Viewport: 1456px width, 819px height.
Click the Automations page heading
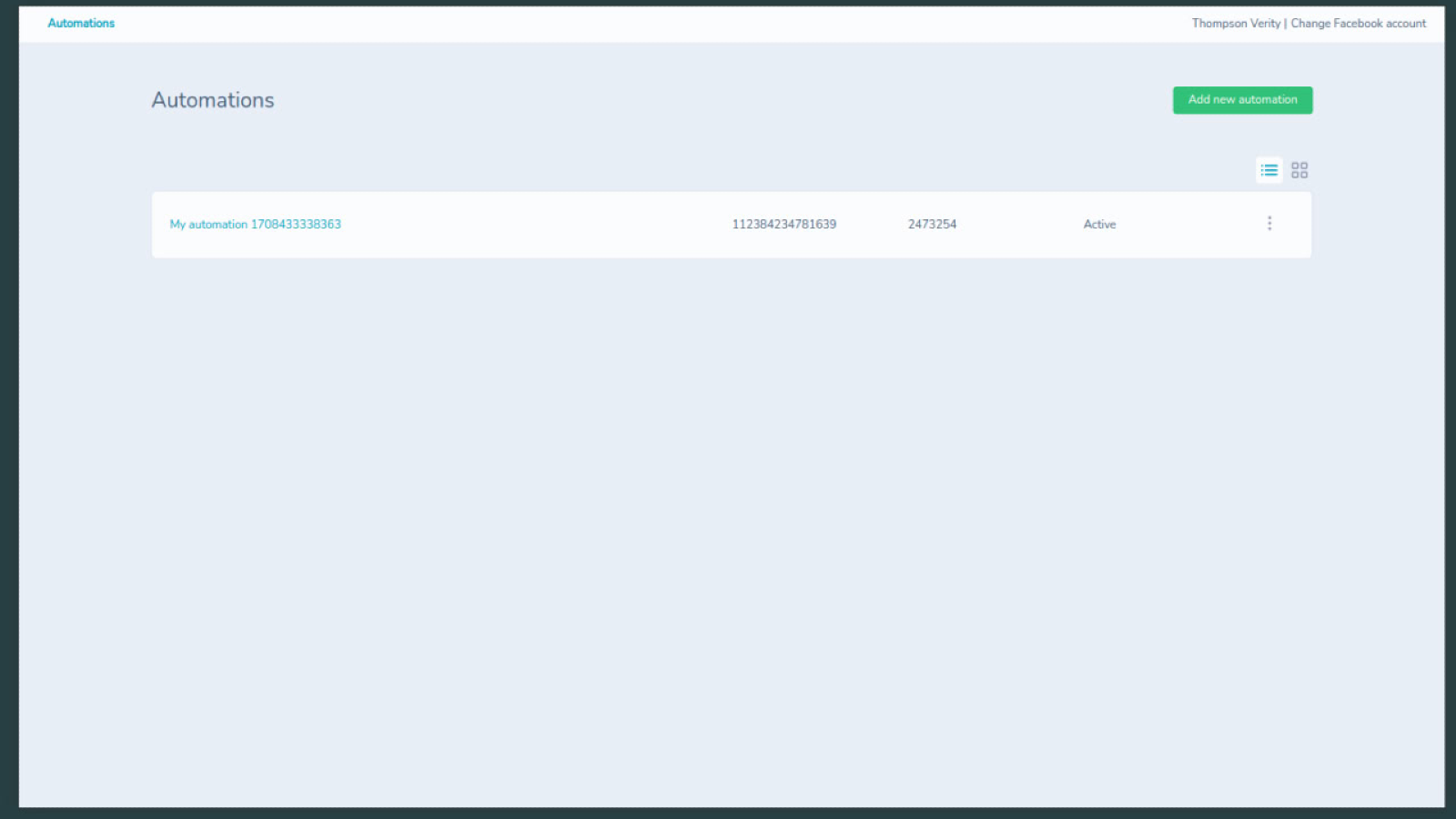[x=213, y=100]
